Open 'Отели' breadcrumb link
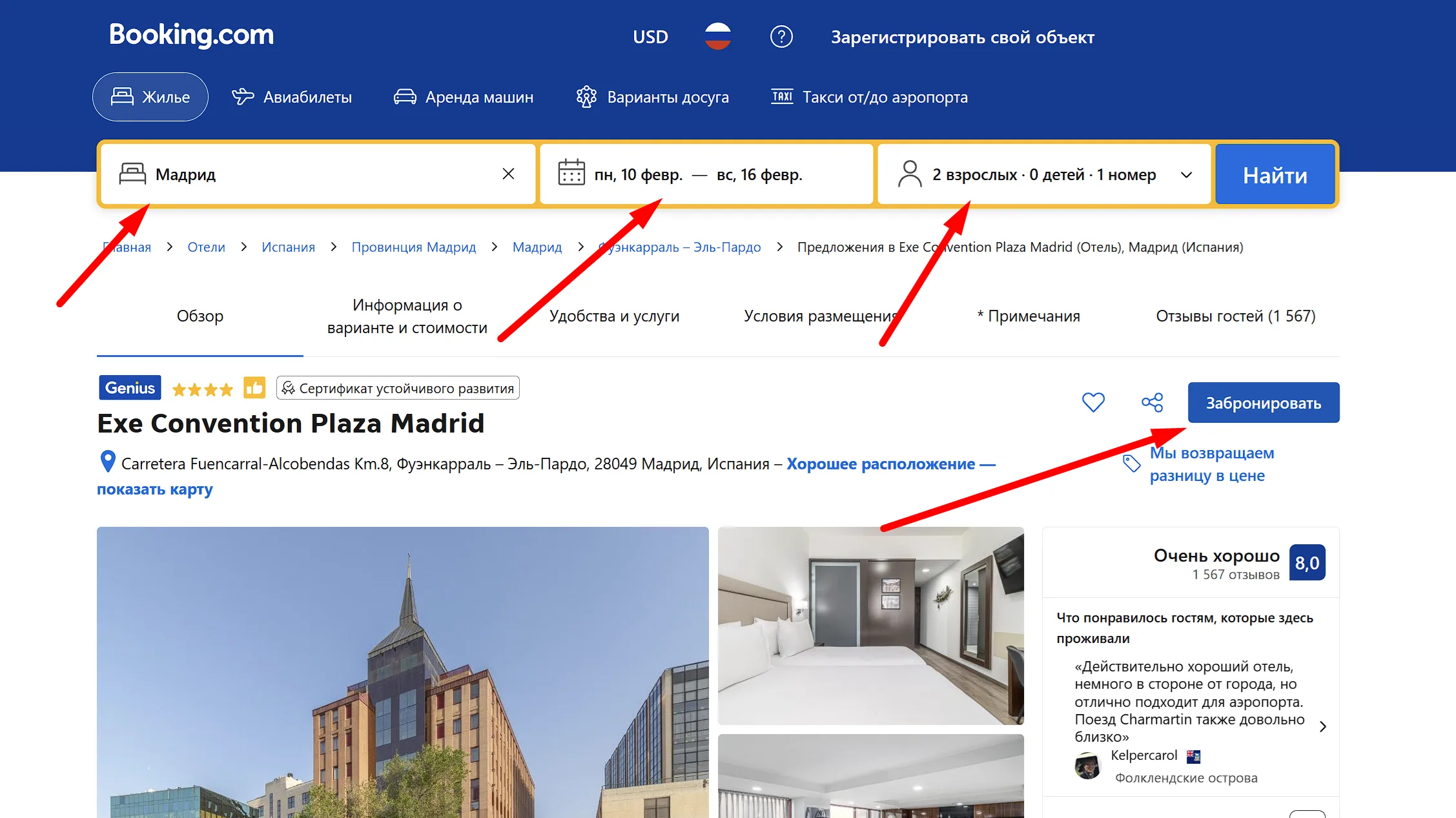 pos(206,247)
